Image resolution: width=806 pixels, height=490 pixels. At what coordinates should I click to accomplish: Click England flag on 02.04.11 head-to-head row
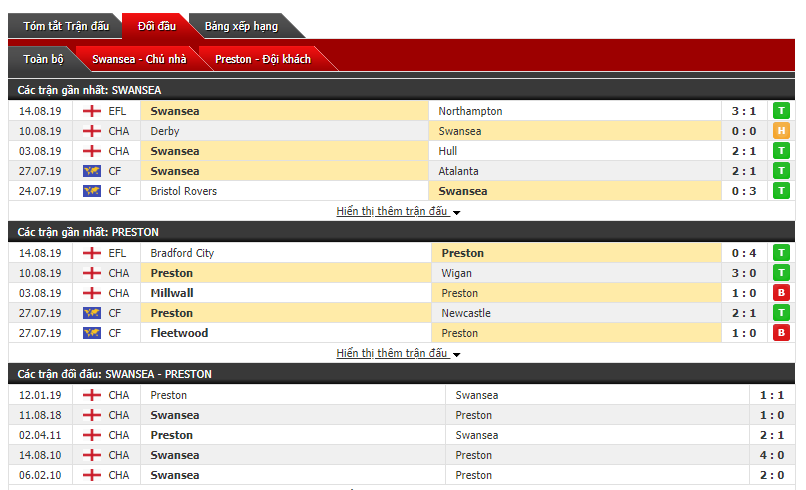coord(91,434)
